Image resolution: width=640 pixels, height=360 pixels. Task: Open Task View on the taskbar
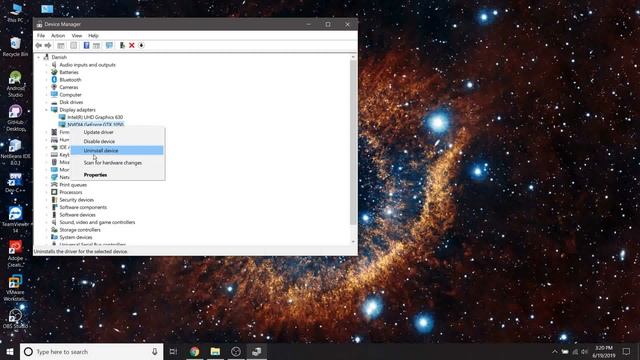pos(173,351)
